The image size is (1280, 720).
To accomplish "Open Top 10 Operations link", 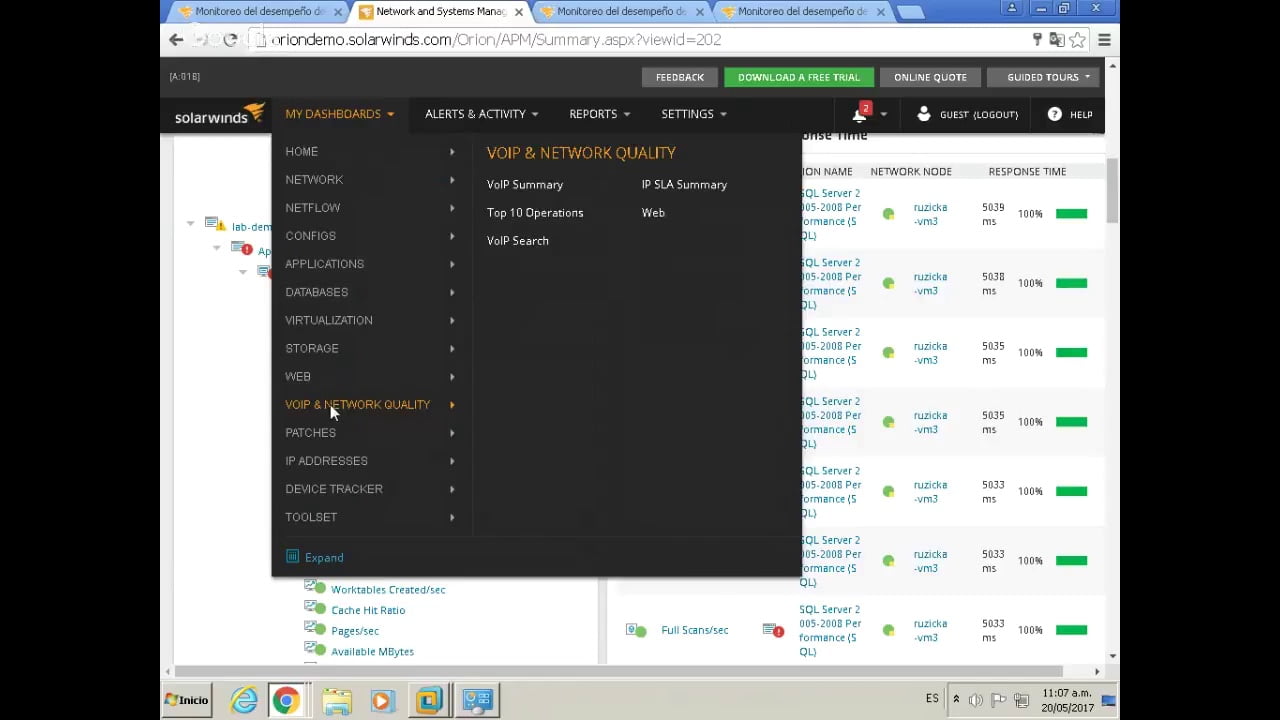I will click(535, 212).
